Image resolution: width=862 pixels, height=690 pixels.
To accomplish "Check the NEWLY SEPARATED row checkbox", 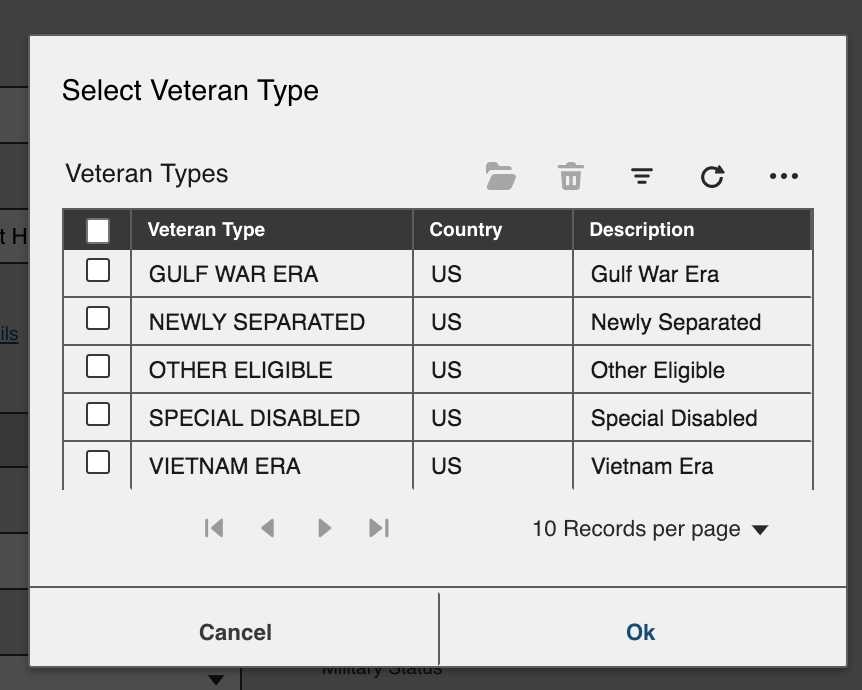I will (x=98, y=318).
